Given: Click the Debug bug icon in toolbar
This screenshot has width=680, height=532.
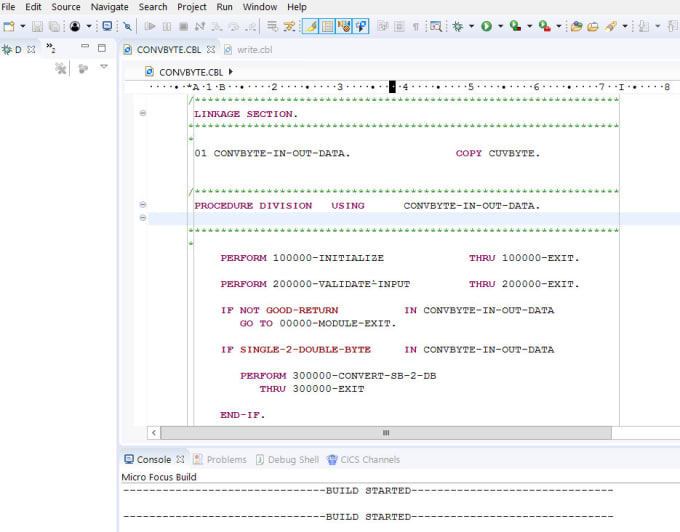Looking at the screenshot, I should click(x=458, y=26).
